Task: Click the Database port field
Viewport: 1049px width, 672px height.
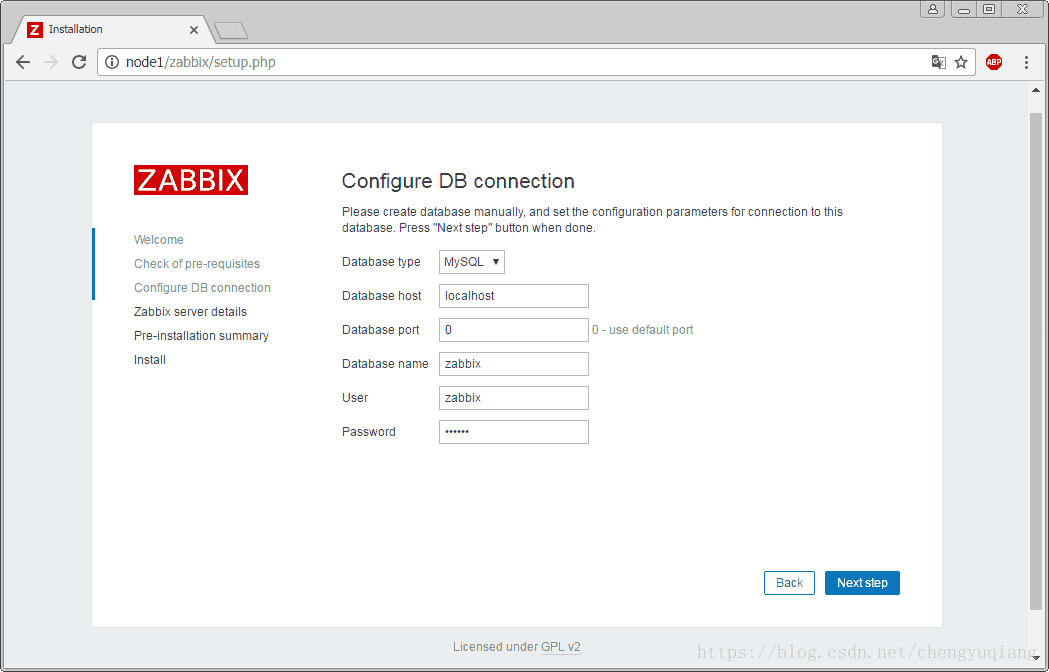Action: pyautogui.click(x=514, y=330)
